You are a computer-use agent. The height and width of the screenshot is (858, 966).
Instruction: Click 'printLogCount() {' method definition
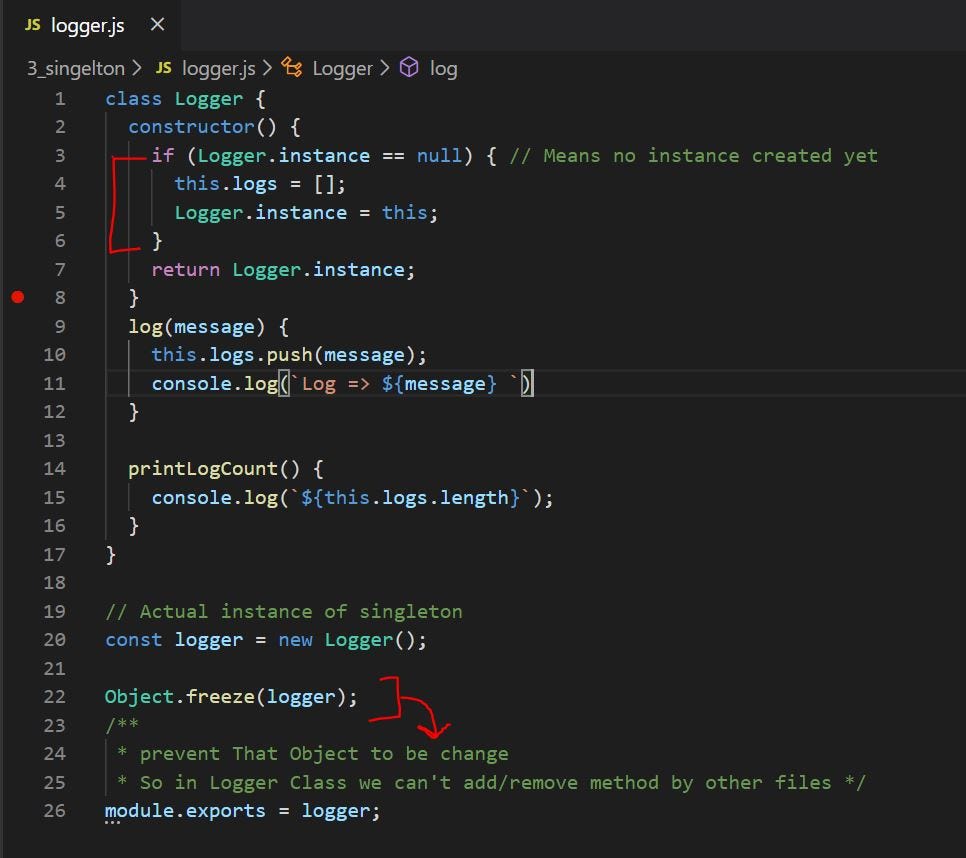tap(225, 469)
